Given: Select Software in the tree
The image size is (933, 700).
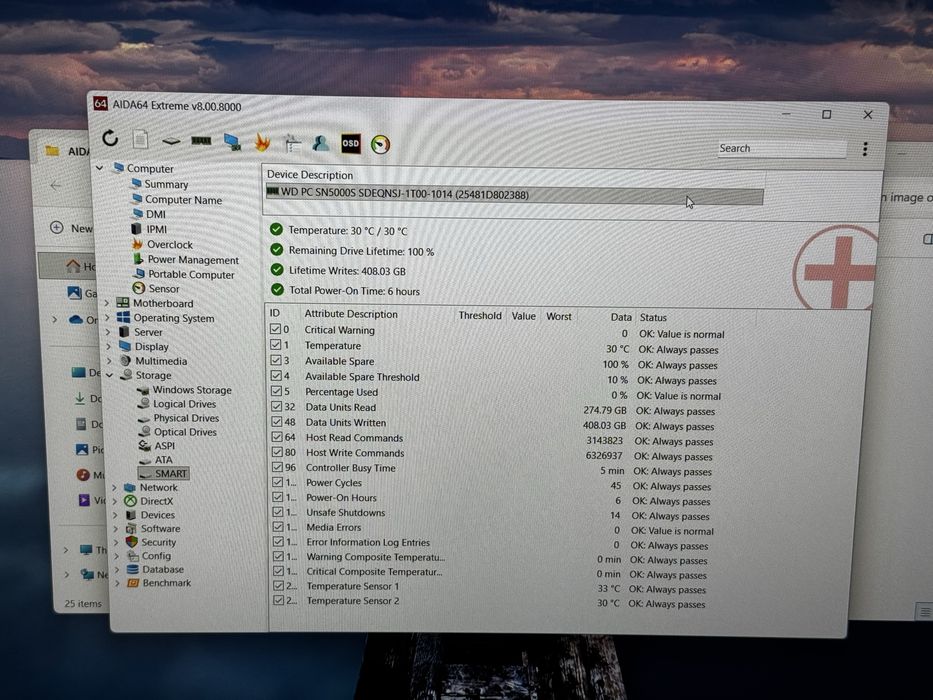Looking at the screenshot, I should 161,529.
